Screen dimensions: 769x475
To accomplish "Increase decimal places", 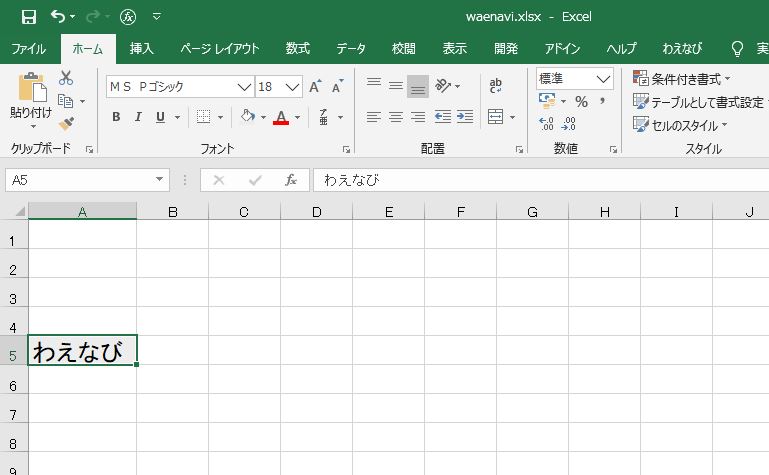I will coord(546,124).
